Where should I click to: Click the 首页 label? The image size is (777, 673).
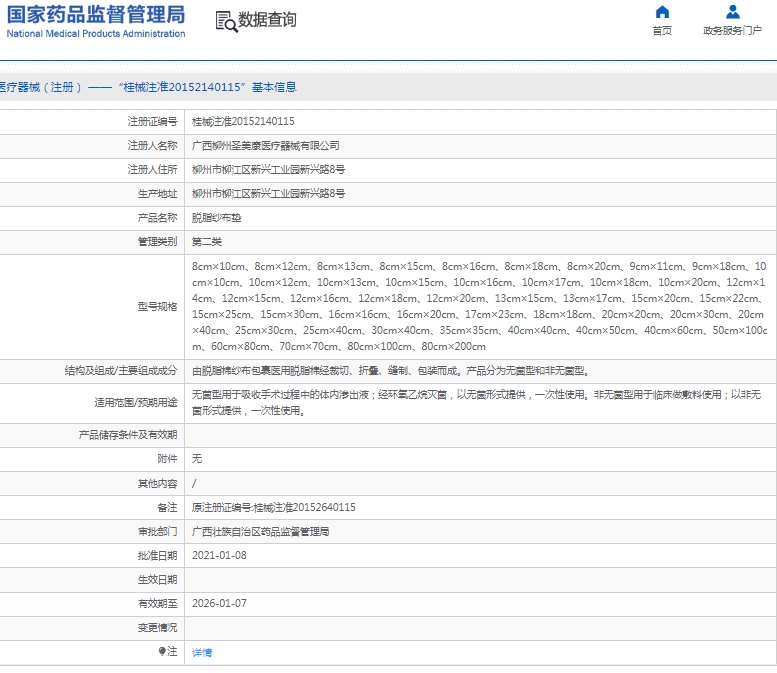tap(662, 31)
